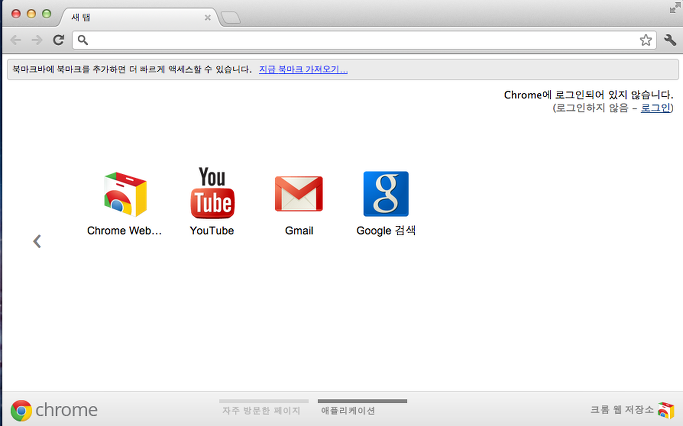Click the 지금 북마크 가져오기 link
The image size is (683, 426).
click(303, 69)
